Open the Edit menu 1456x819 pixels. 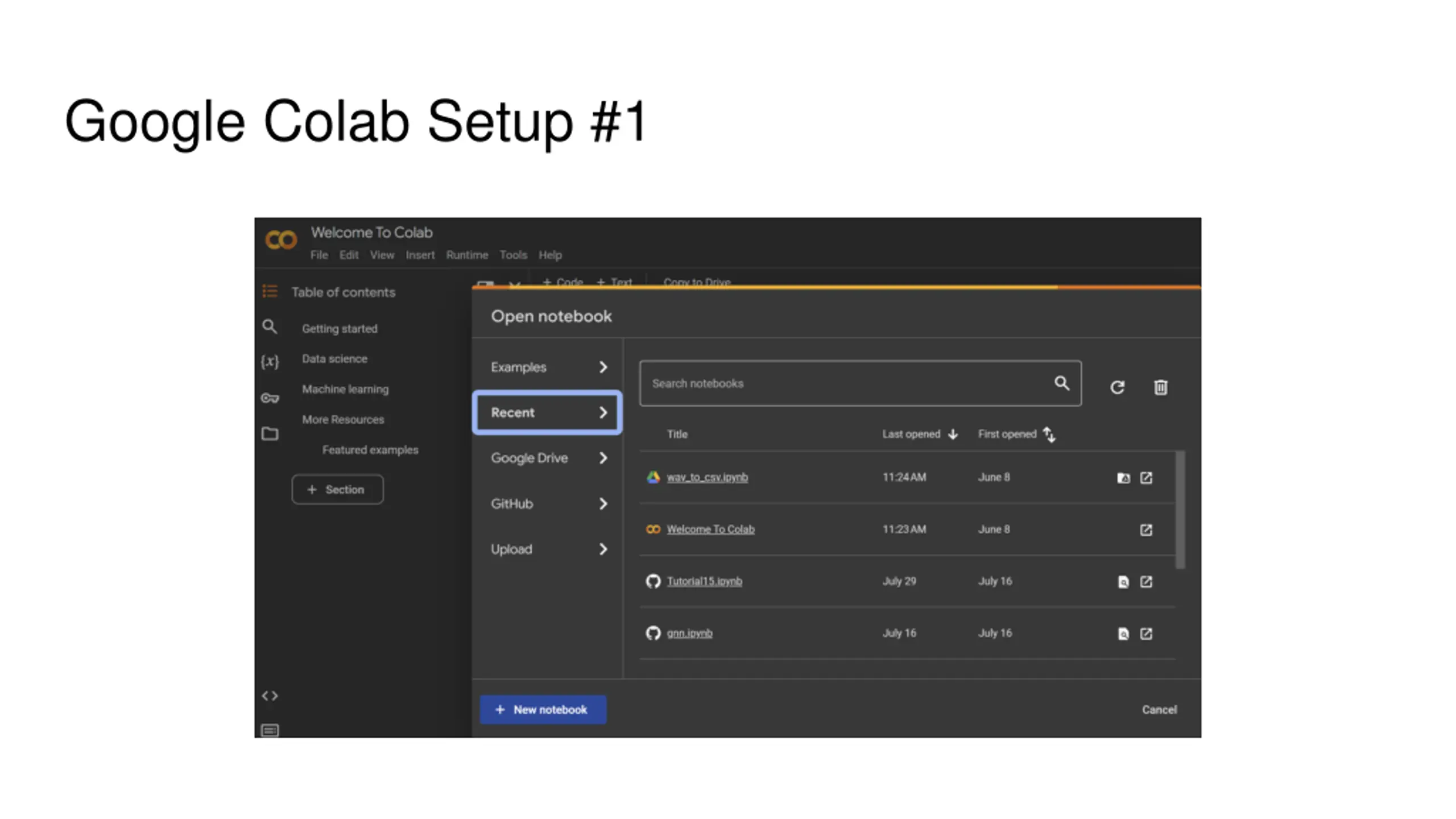pyautogui.click(x=349, y=255)
